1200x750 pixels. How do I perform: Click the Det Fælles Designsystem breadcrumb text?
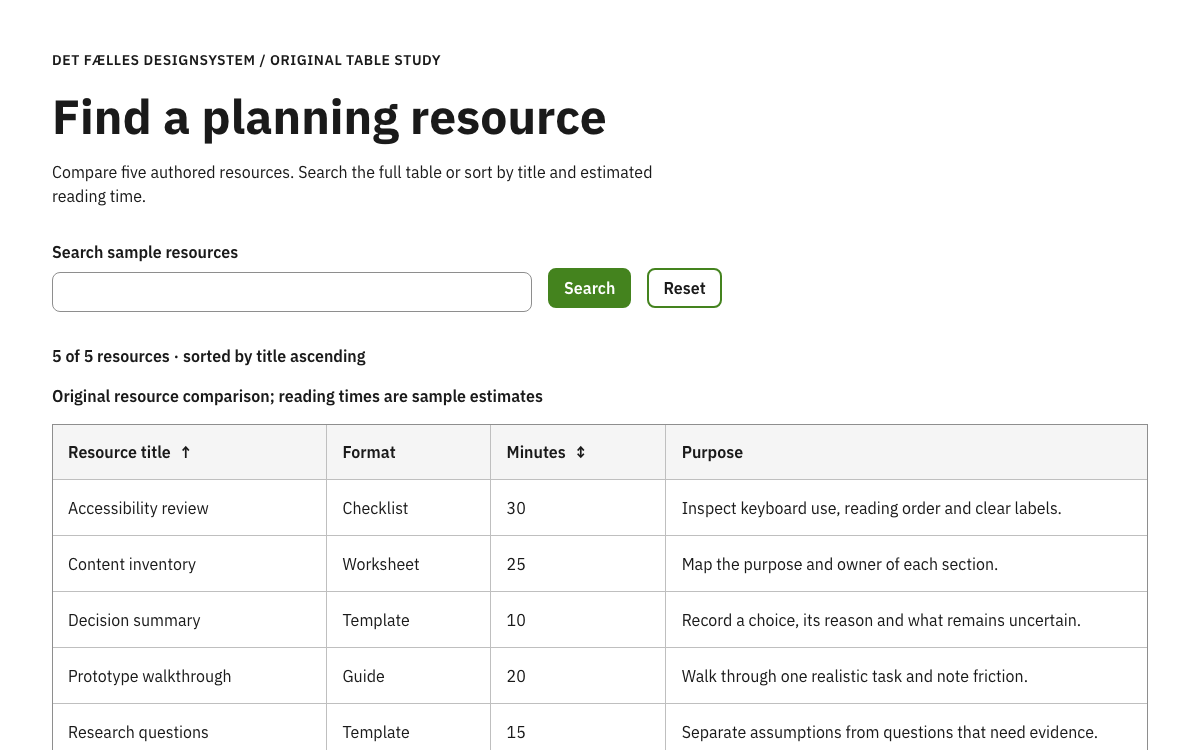[x=154, y=60]
